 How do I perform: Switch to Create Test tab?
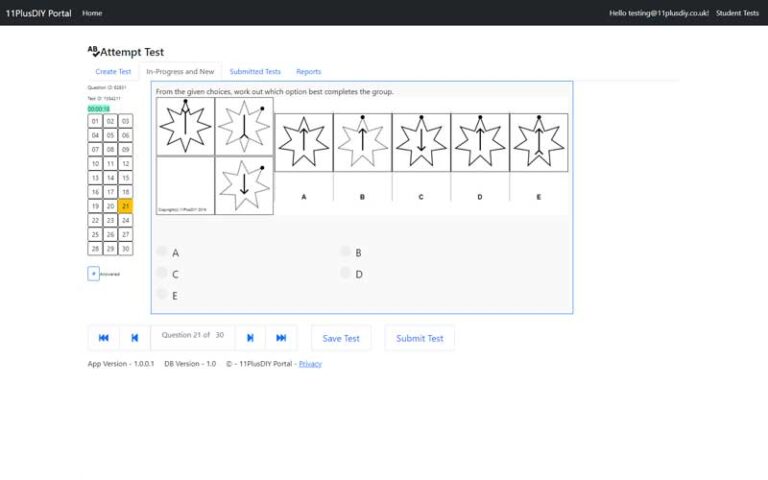pyautogui.click(x=113, y=72)
